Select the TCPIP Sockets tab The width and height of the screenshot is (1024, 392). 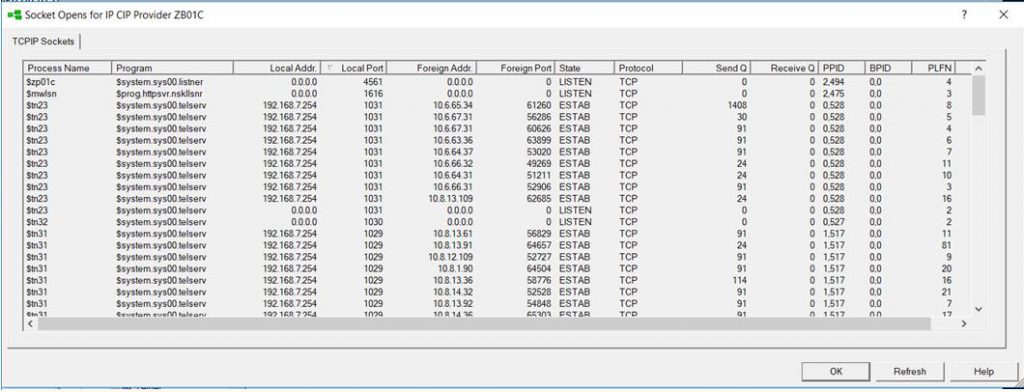tap(43, 42)
